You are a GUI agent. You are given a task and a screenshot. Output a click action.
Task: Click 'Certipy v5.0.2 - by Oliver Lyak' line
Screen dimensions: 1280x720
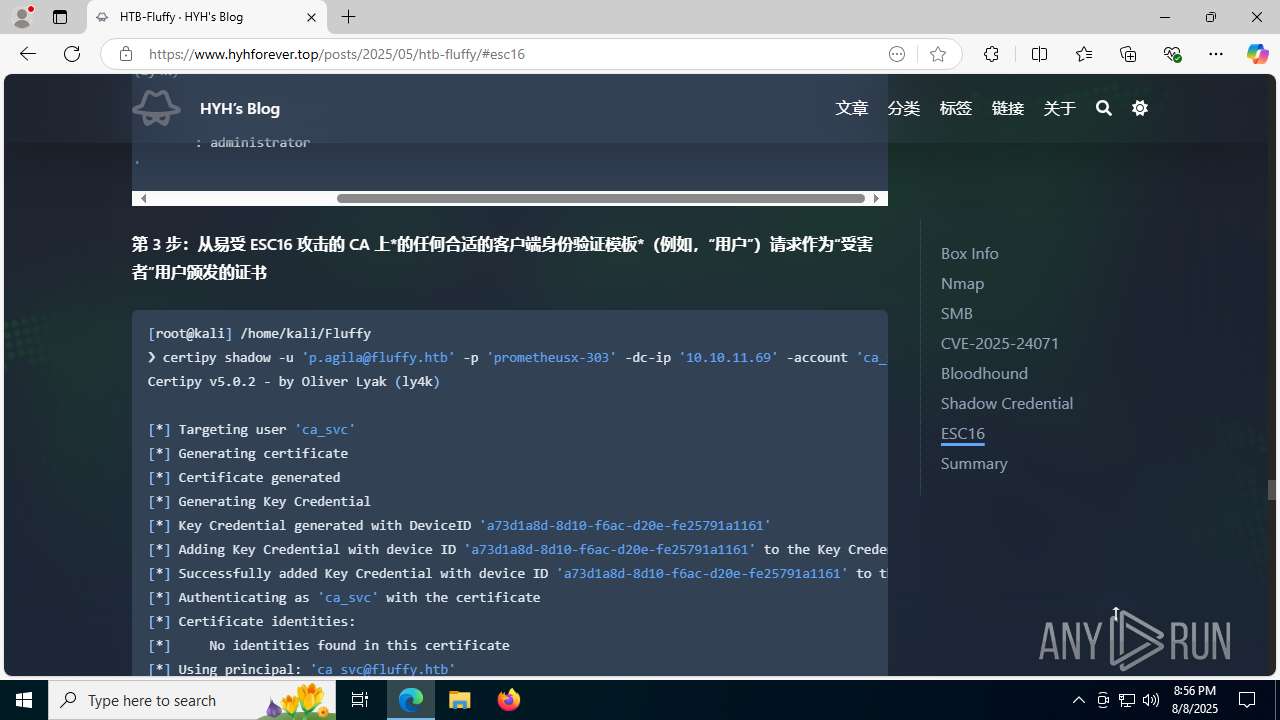click(294, 381)
